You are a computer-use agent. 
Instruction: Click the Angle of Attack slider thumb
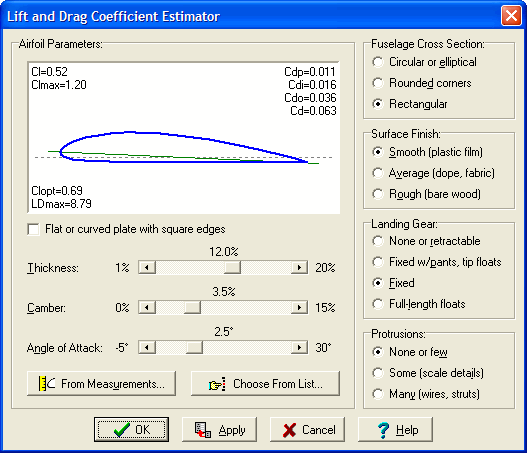194,347
